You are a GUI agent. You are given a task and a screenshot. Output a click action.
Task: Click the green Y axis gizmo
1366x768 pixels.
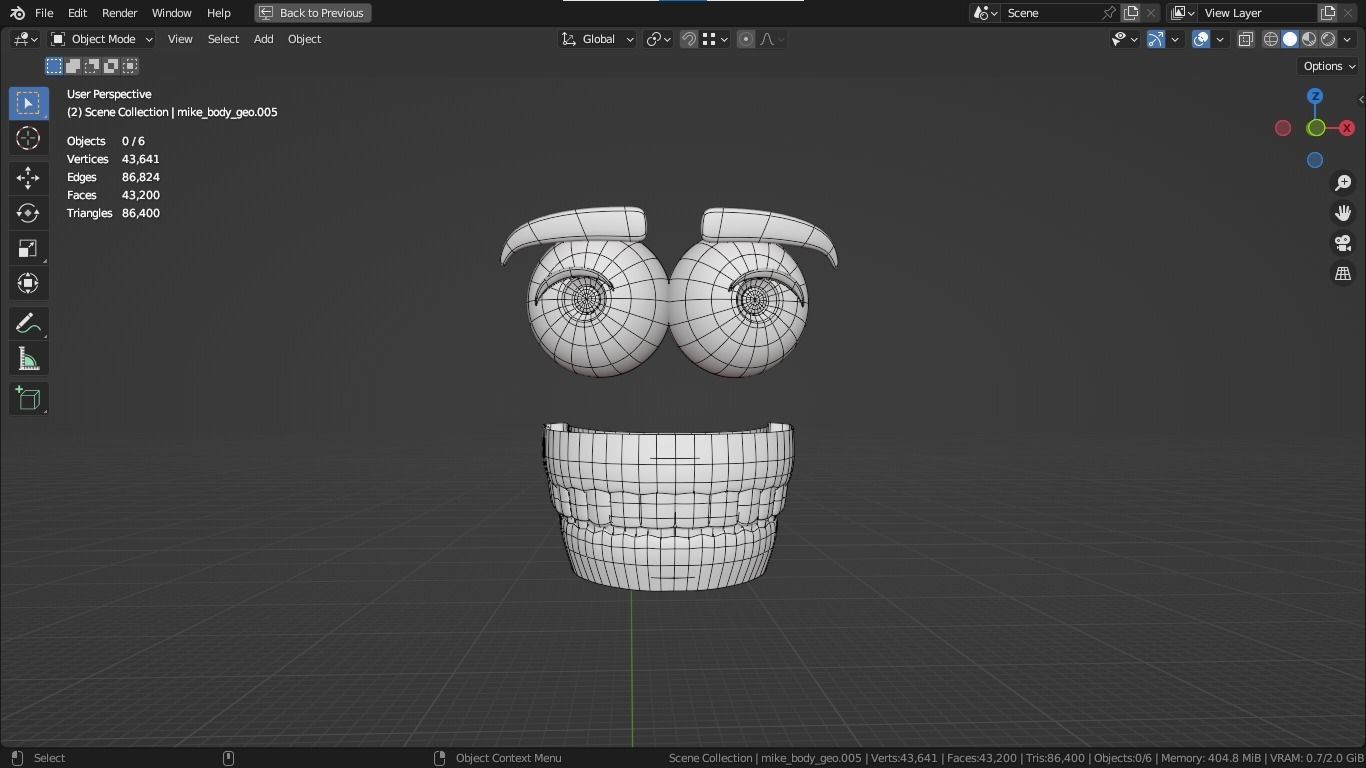pyautogui.click(x=1316, y=128)
